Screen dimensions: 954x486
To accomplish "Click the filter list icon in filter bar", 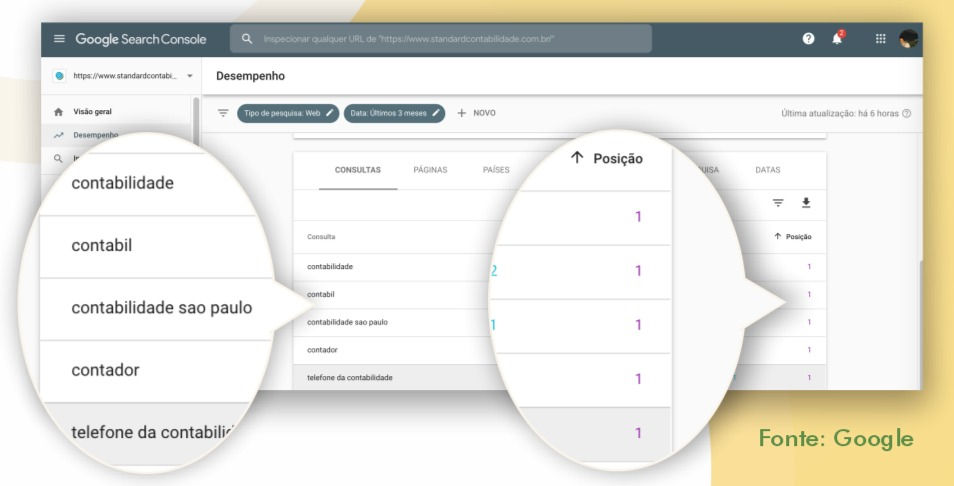I will pos(223,113).
